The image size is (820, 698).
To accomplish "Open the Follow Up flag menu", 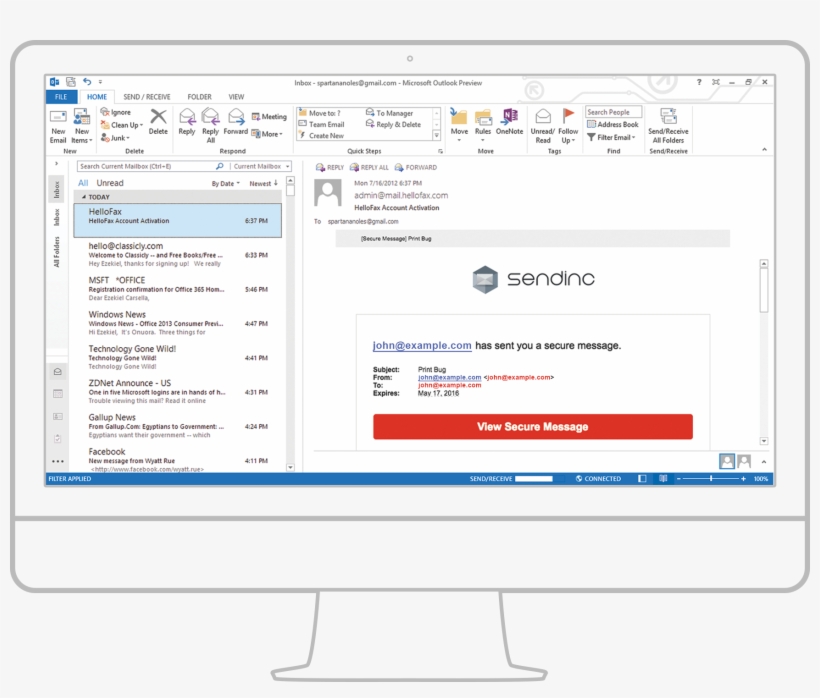I will [x=568, y=126].
